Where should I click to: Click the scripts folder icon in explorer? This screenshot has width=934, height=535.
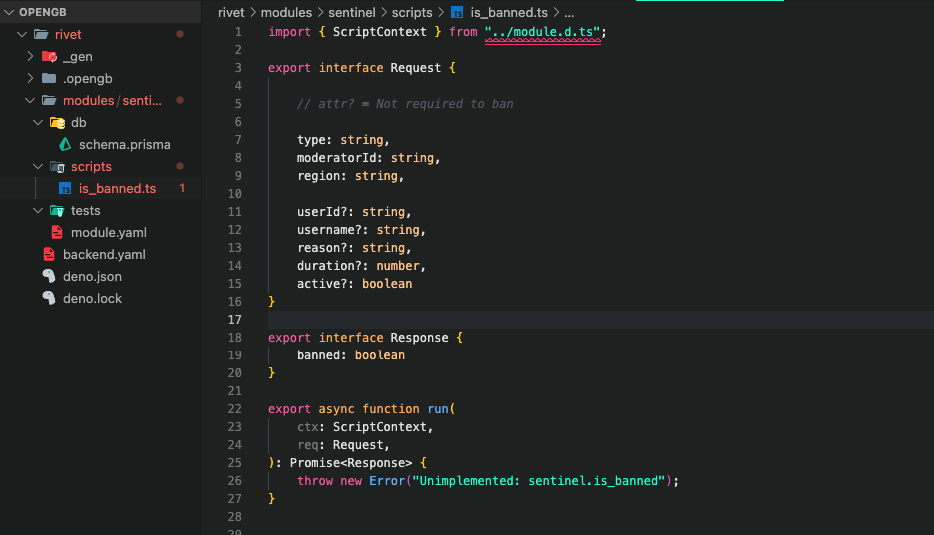click(57, 167)
